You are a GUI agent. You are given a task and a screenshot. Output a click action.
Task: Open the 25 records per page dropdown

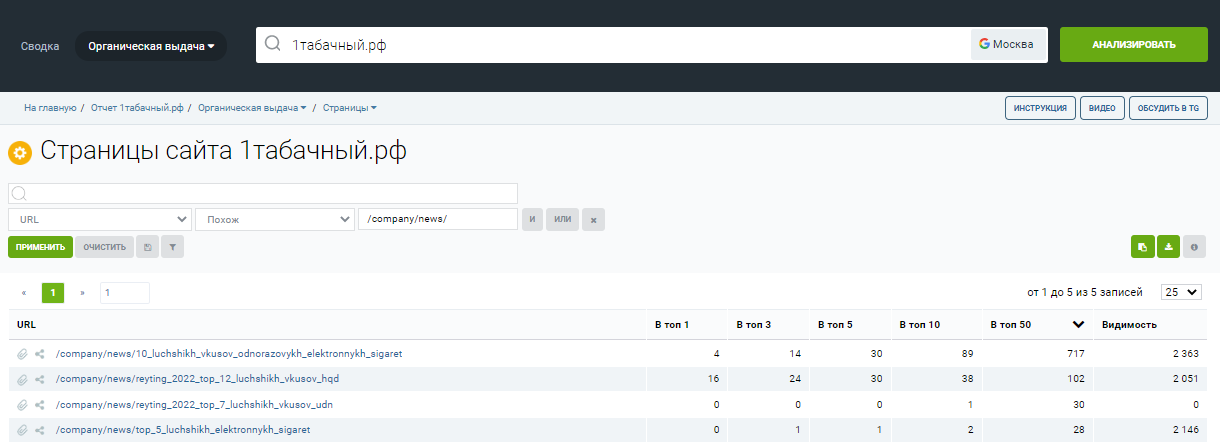pos(1181,292)
